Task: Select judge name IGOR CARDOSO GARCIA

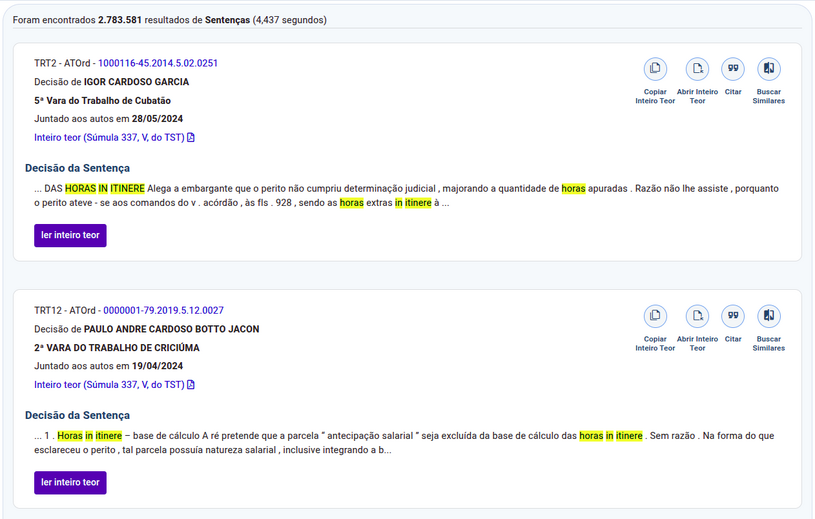Action: pyautogui.click(x=136, y=82)
